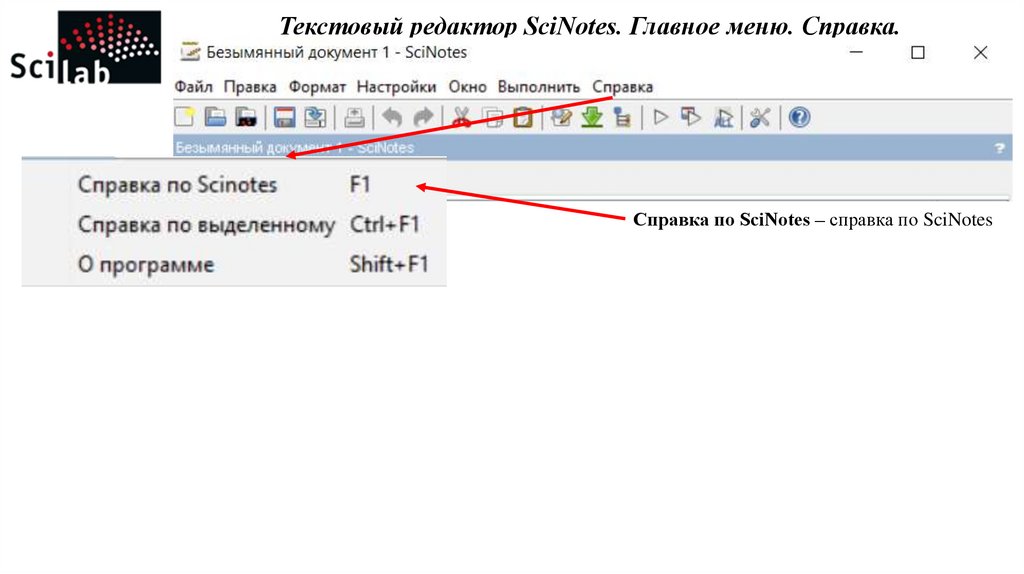Open the Окно menu
The image size is (1024, 574).
468,87
